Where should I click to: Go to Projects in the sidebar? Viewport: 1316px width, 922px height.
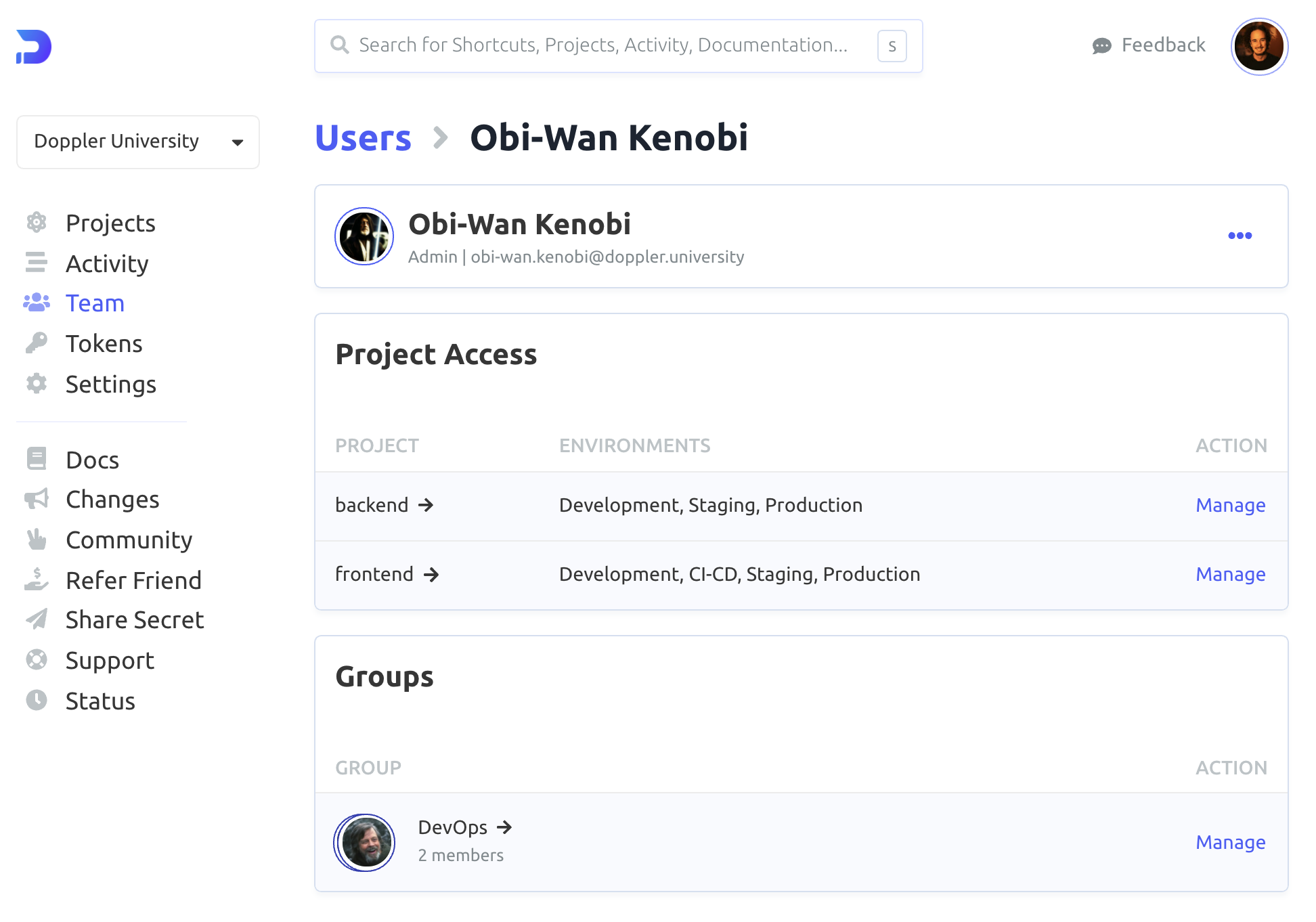(110, 223)
